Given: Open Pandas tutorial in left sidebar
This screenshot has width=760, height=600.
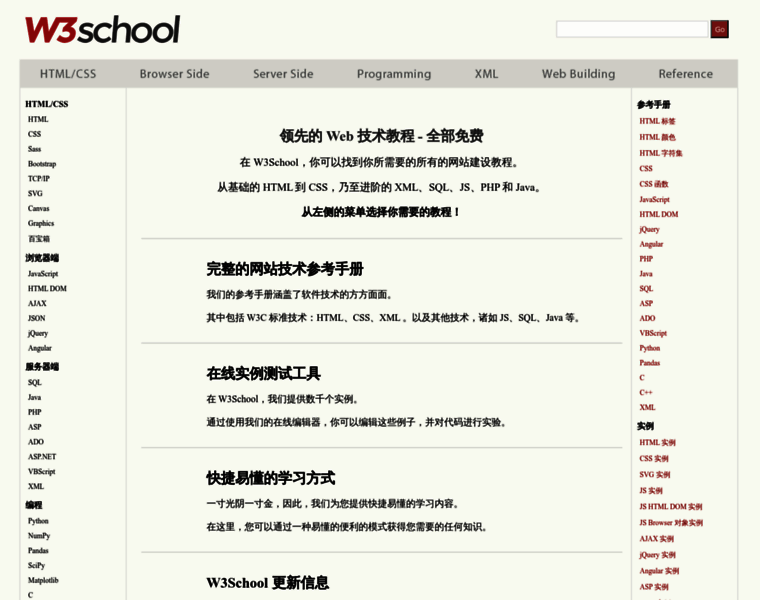Looking at the screenshot, I should 38,551.
